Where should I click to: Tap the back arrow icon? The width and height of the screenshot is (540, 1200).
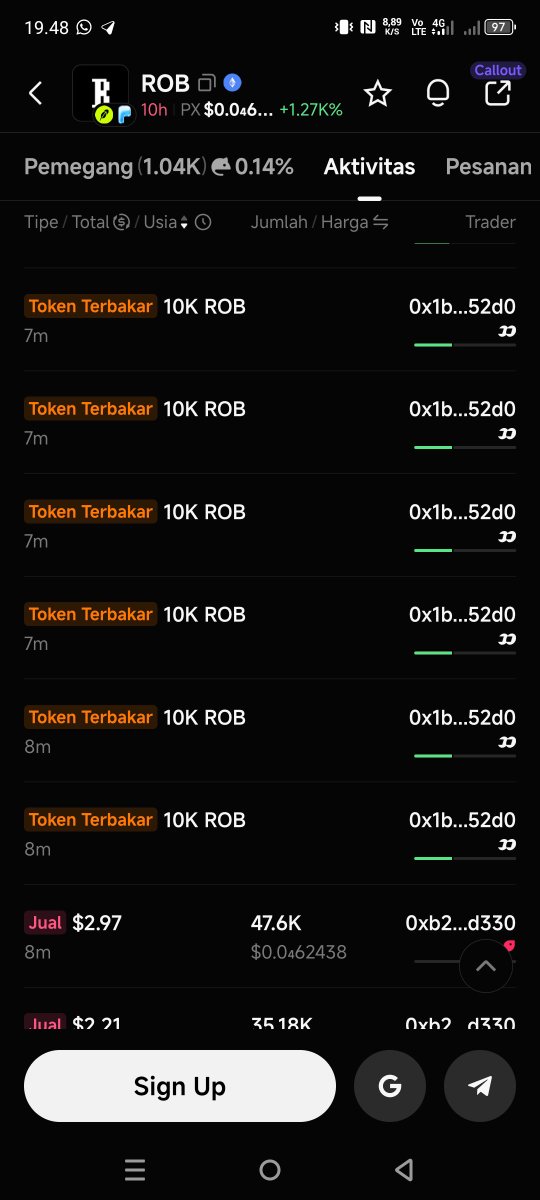click(36, 94)
